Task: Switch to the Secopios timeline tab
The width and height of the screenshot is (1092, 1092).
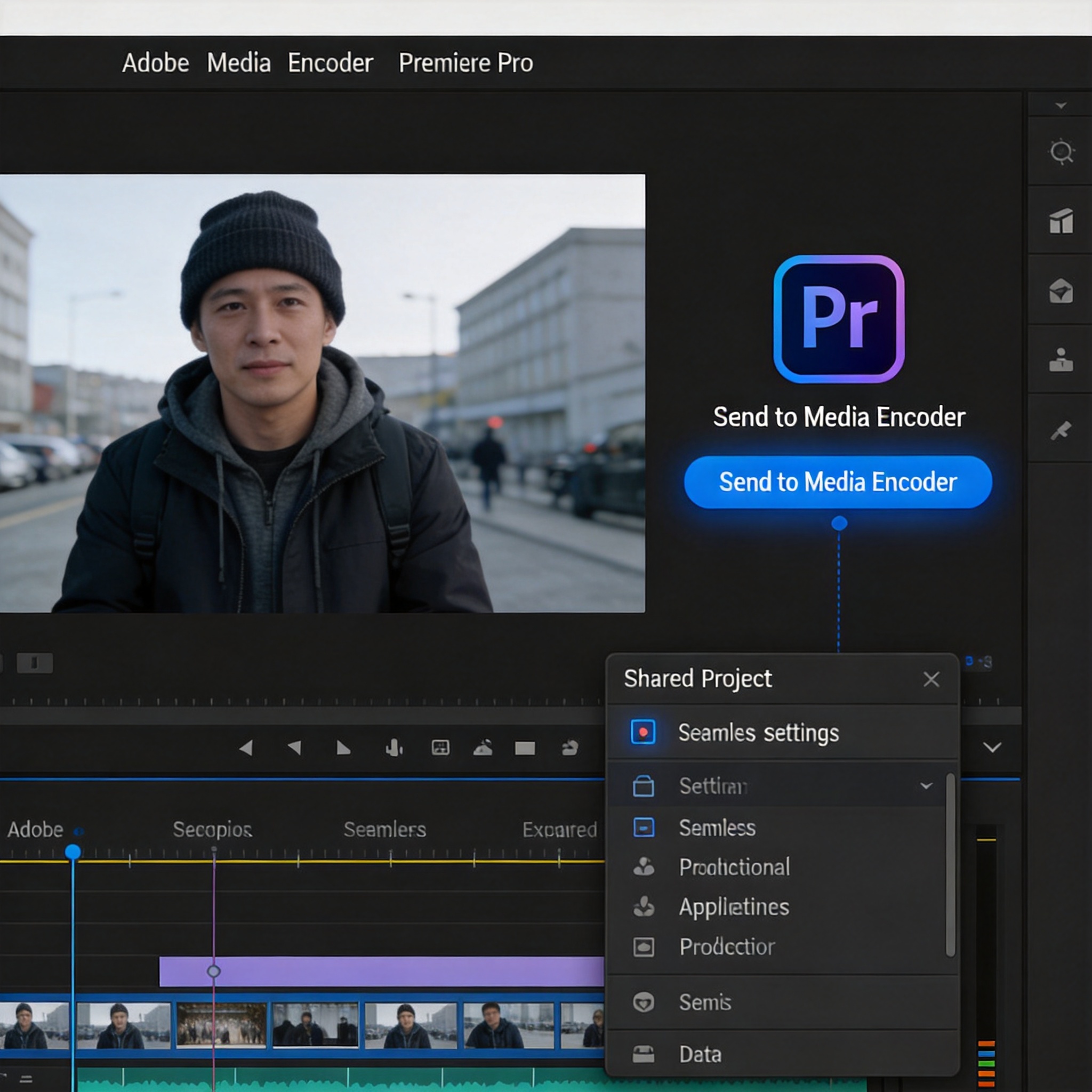Action: click(212, 830)
